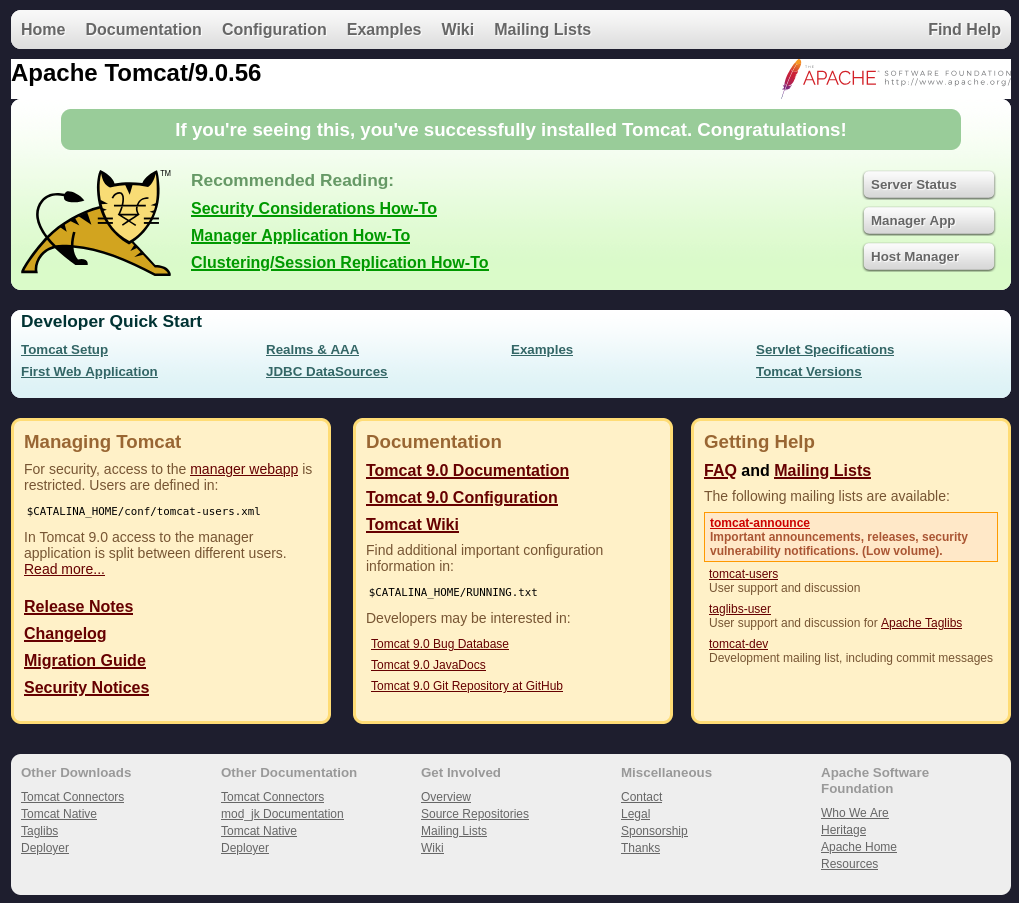1019x903 pixels.
Task: Click Tomcat Connectors under Other Documentation
Action: (x=272, y=797)
